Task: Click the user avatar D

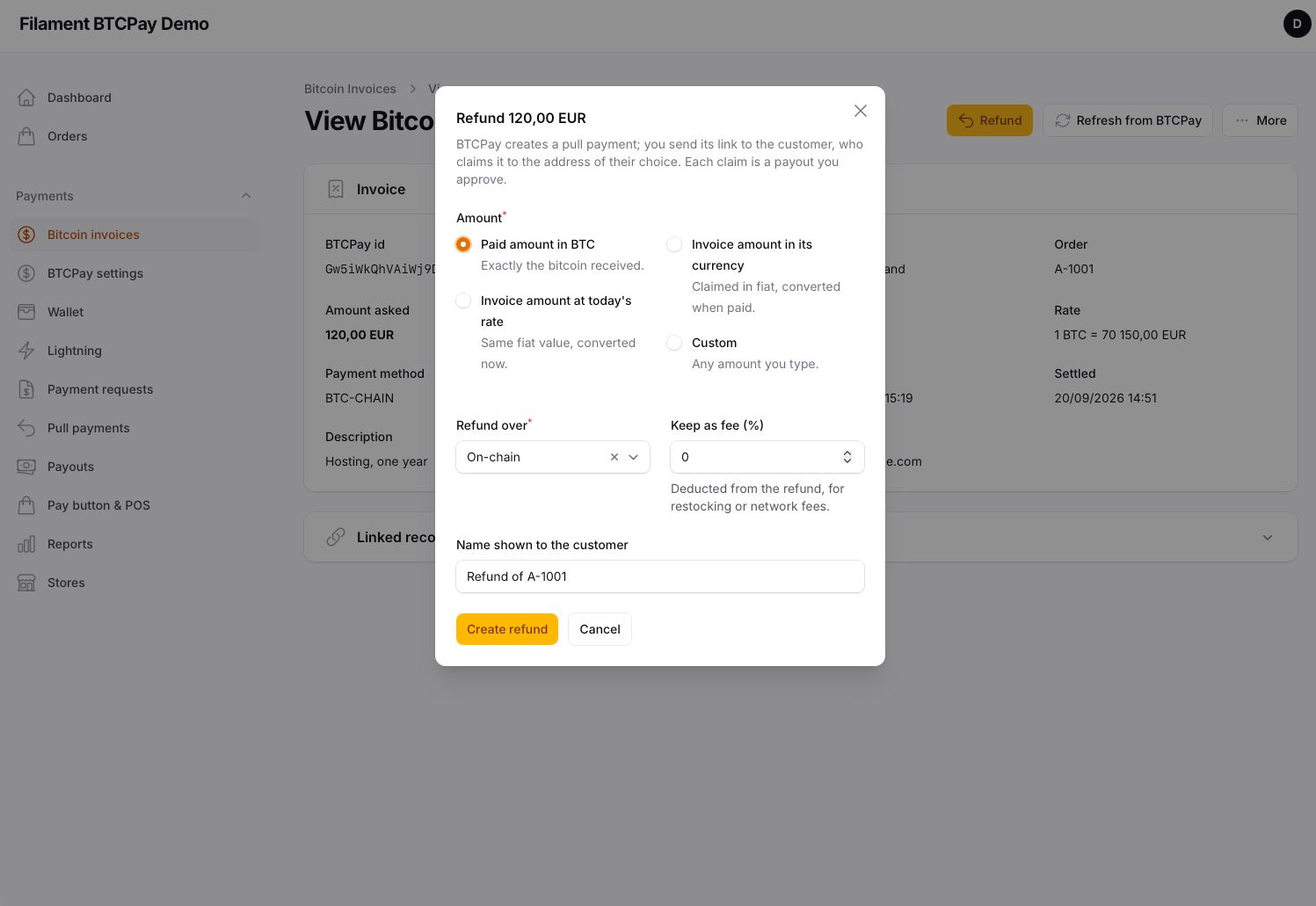Action: coord(1297,24)
